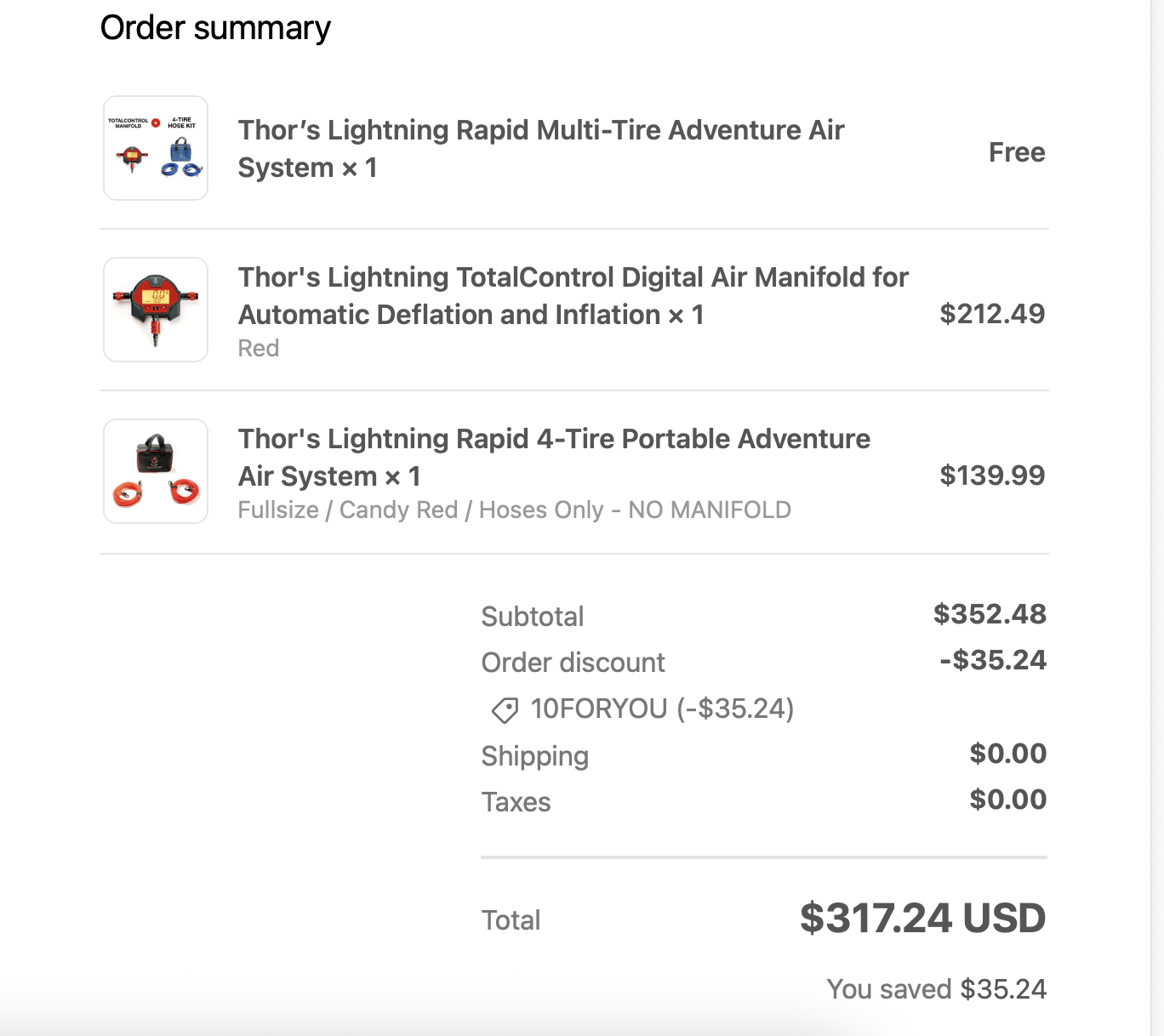Click the 'Free' price label
Image resolution: width=1164 pixels, height=1036 pixels.
click(x=1017, y=152)
